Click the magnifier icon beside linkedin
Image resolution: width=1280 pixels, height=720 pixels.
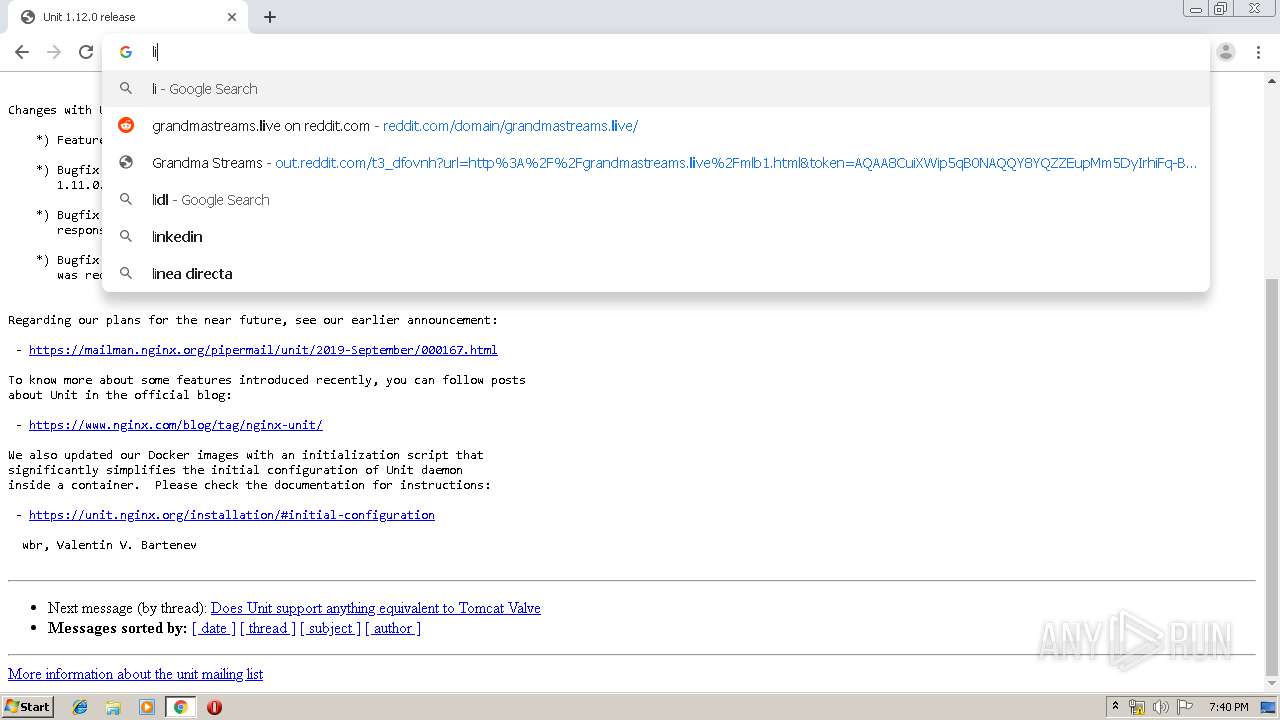coord(126,236)
